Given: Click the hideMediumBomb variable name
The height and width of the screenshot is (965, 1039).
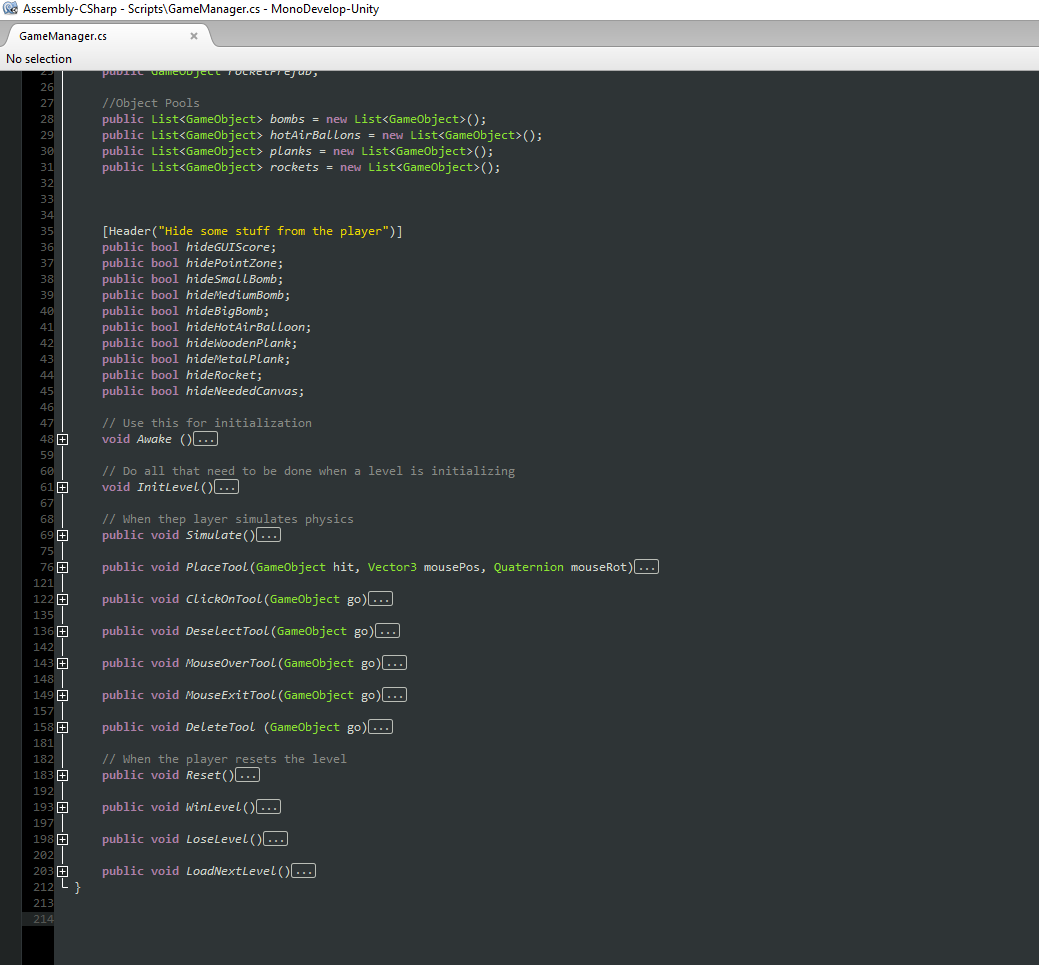Looking at the screenshot, I should click(x=235, y=295).
